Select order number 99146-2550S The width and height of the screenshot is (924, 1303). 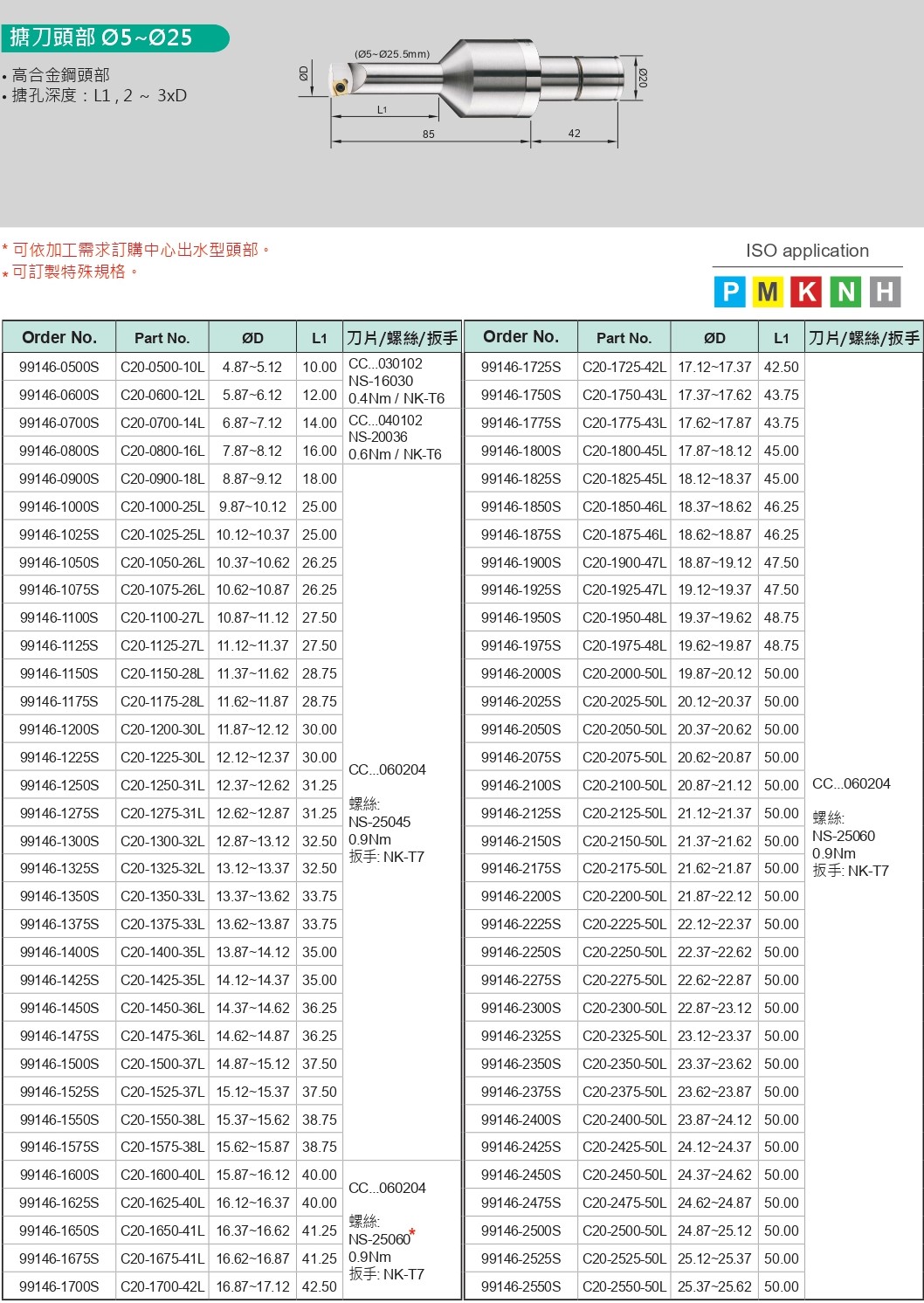(x=521, y=1286)
